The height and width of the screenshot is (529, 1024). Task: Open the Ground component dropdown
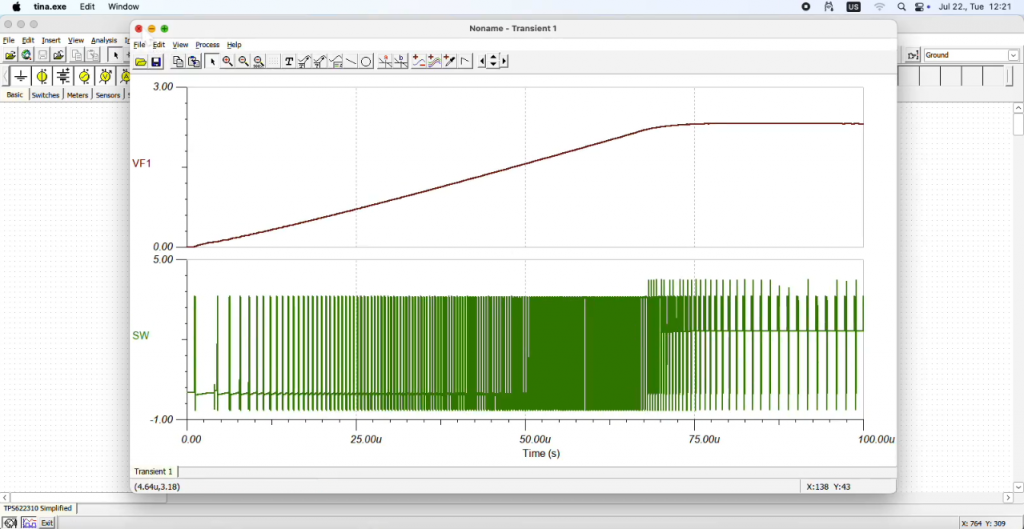[1013, 56]
